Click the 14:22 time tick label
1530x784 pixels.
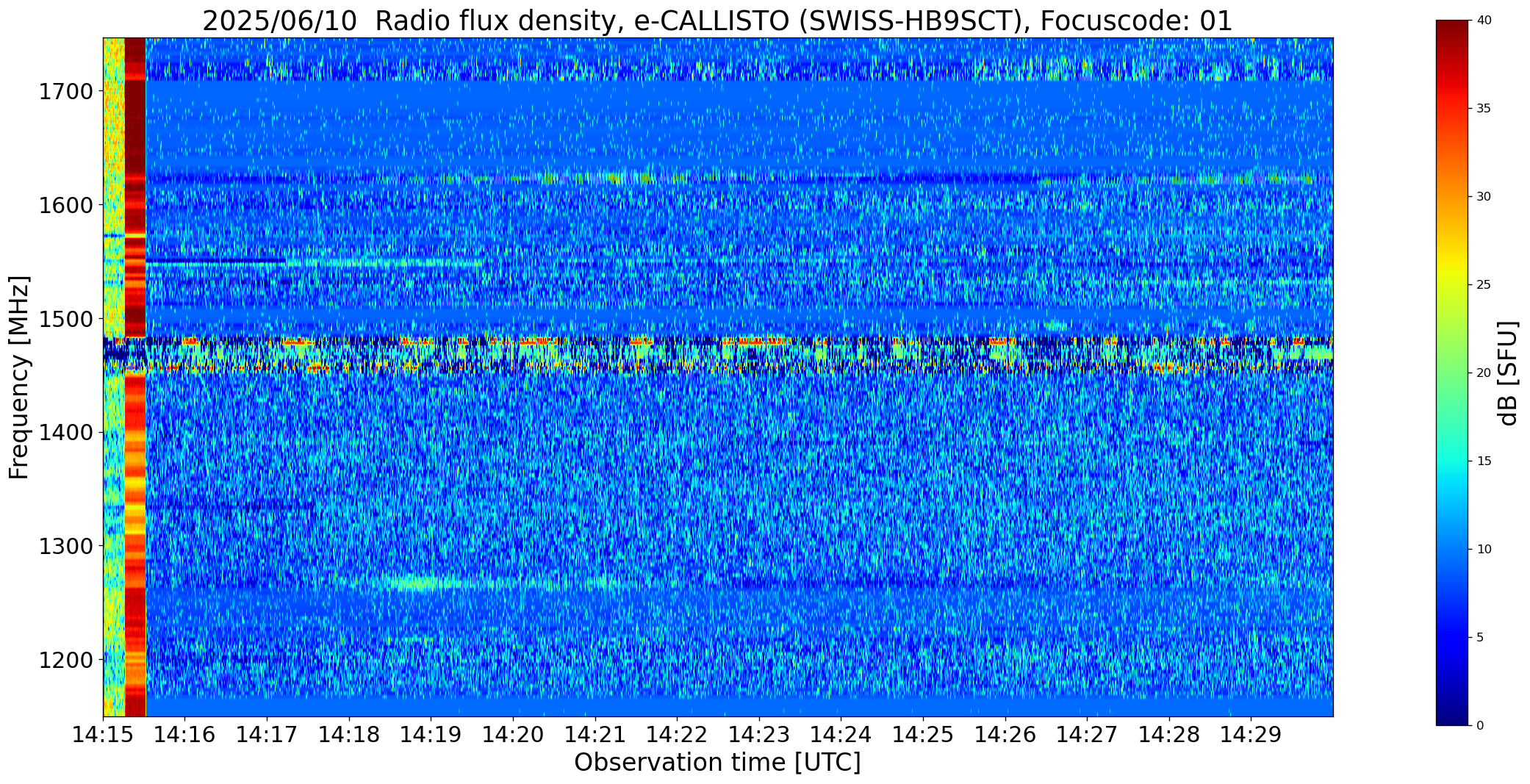[x=677, y=734]
